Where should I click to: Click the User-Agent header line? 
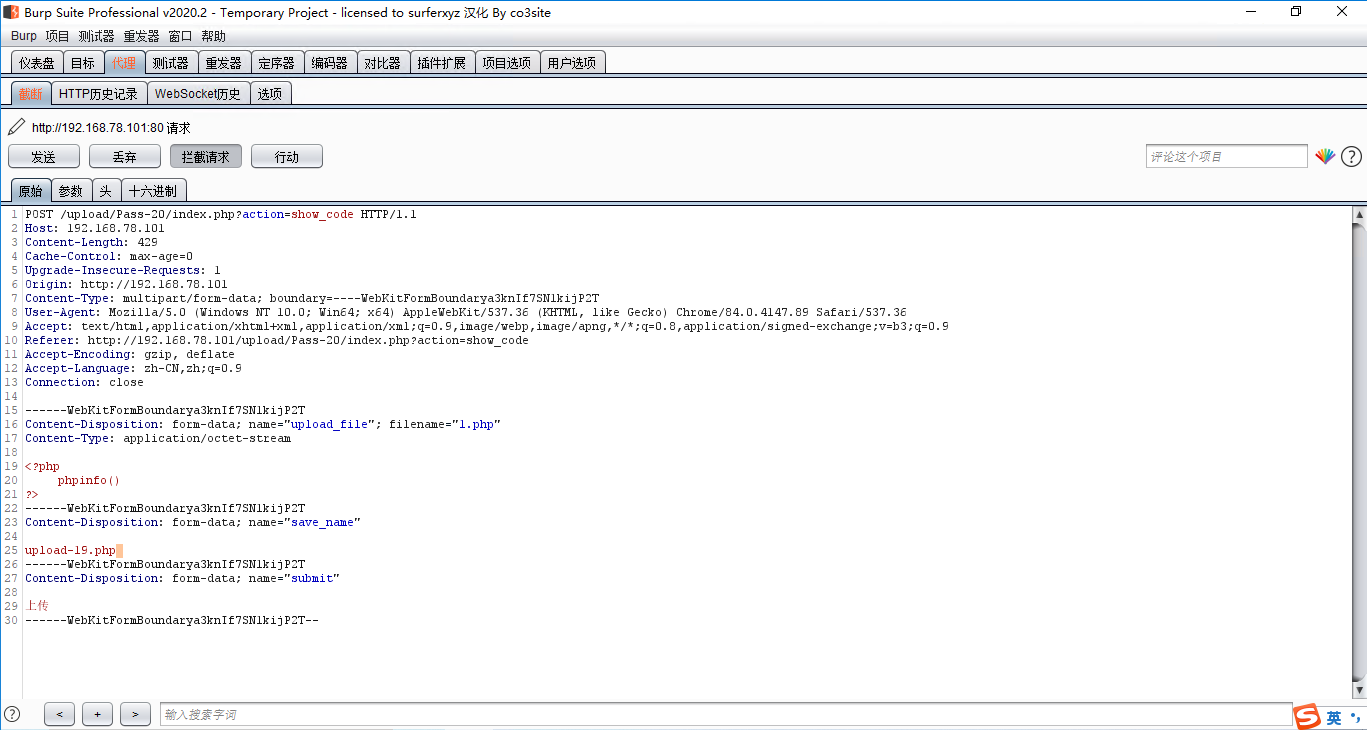pyautogui.click(x=466, y=312)
